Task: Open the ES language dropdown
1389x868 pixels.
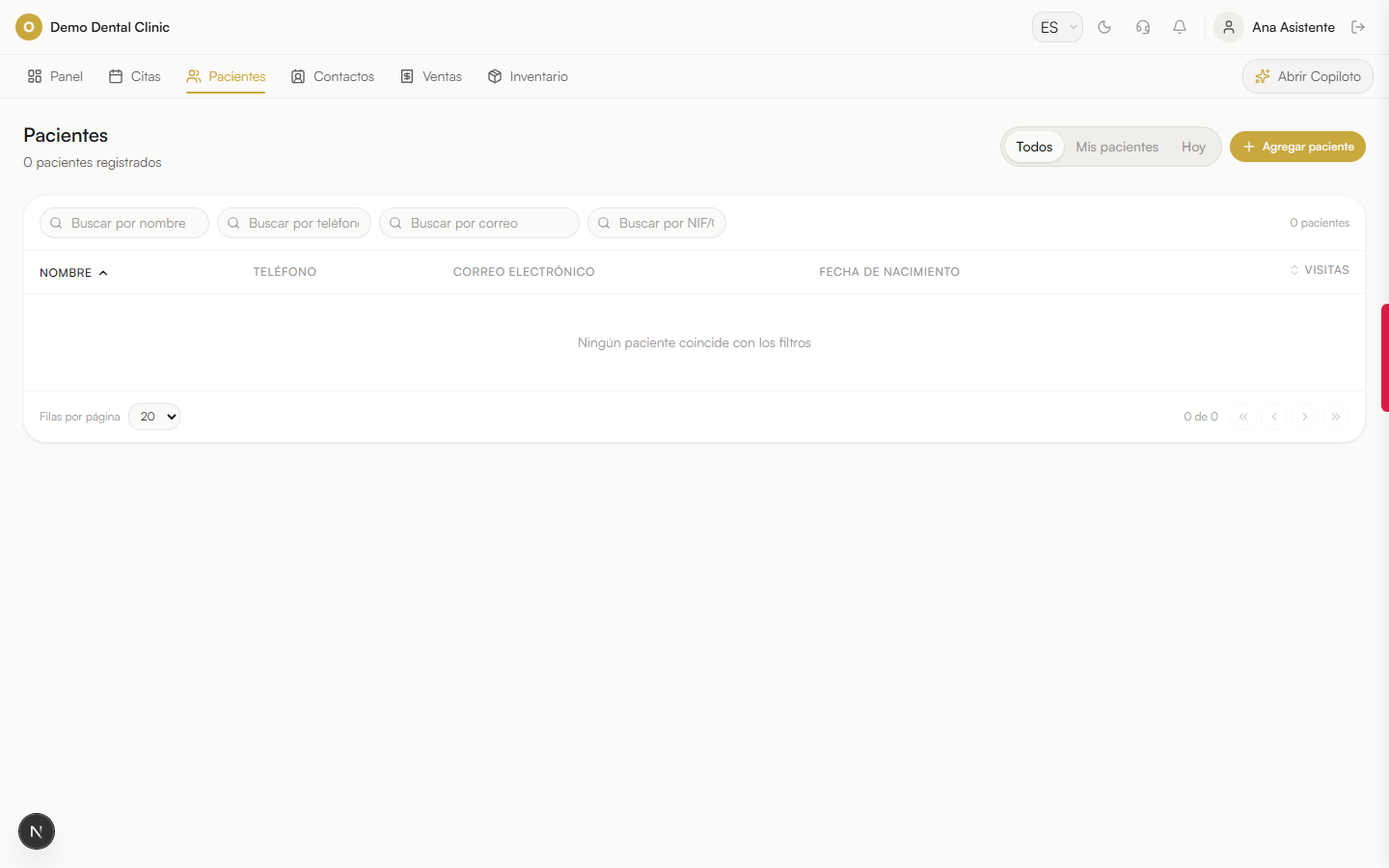Action: click(x=1057, y=27)
